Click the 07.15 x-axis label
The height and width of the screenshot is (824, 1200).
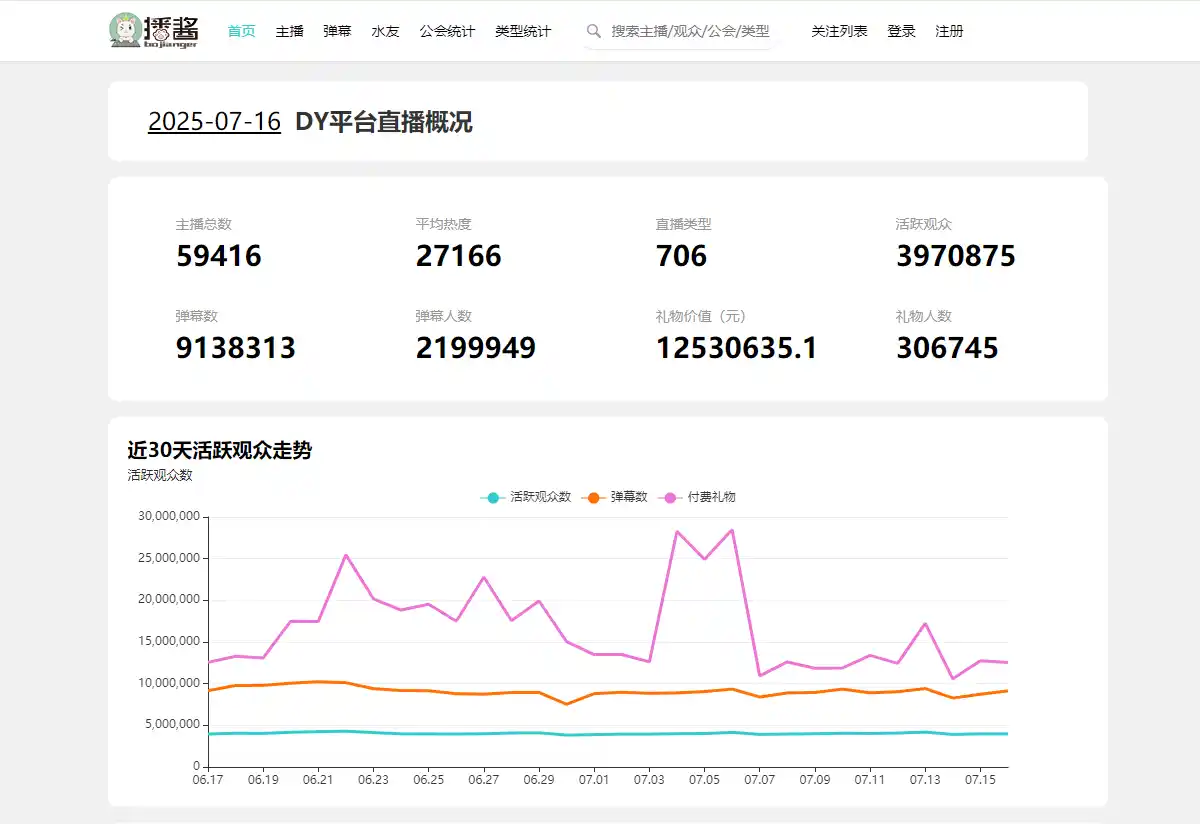pos(980,779)
